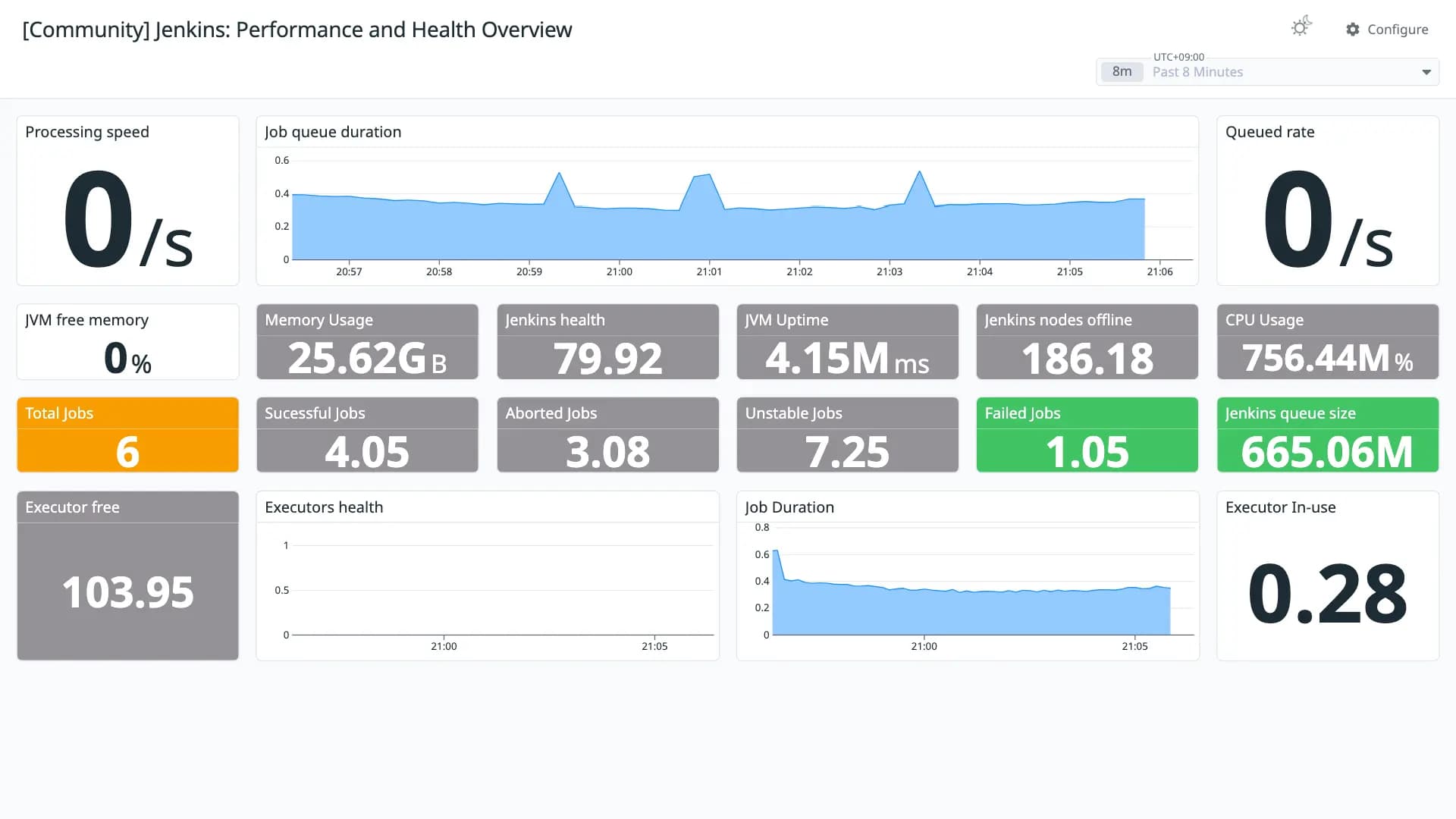Click the Unstable Jobs 7.25 tile
The image size is (1456, 819).
847,435
